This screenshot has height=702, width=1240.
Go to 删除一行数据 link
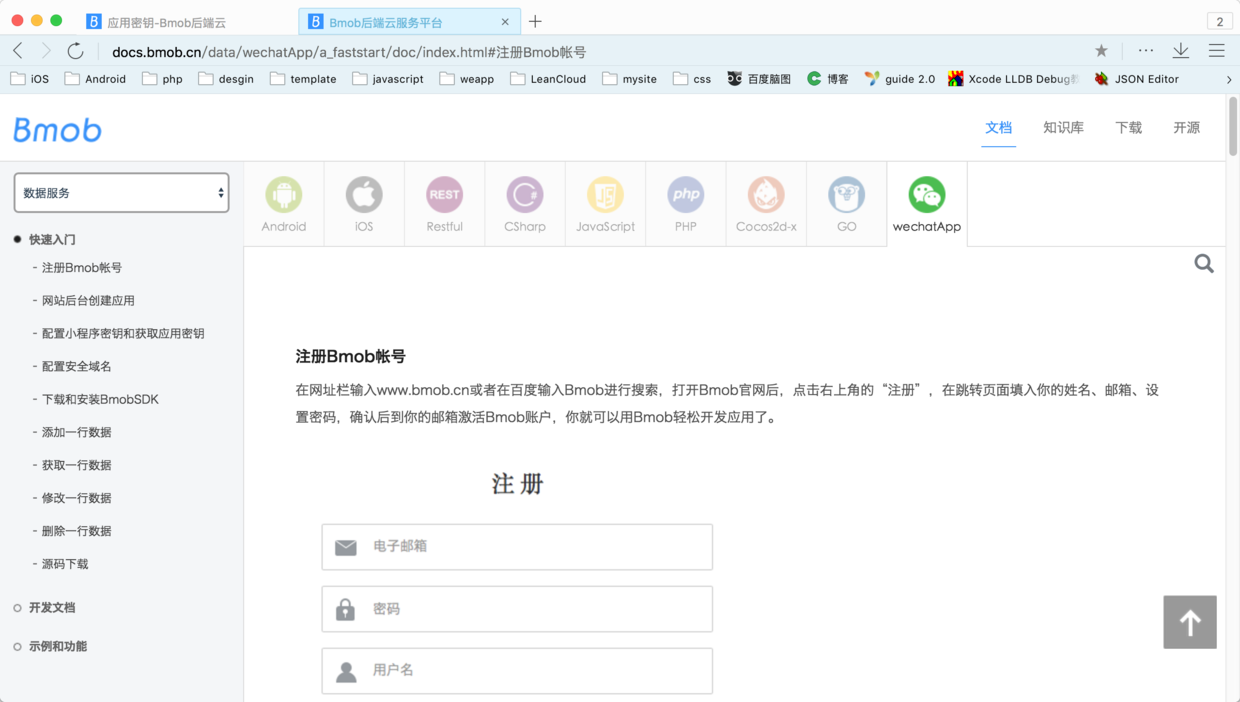(x=77, y=531)
